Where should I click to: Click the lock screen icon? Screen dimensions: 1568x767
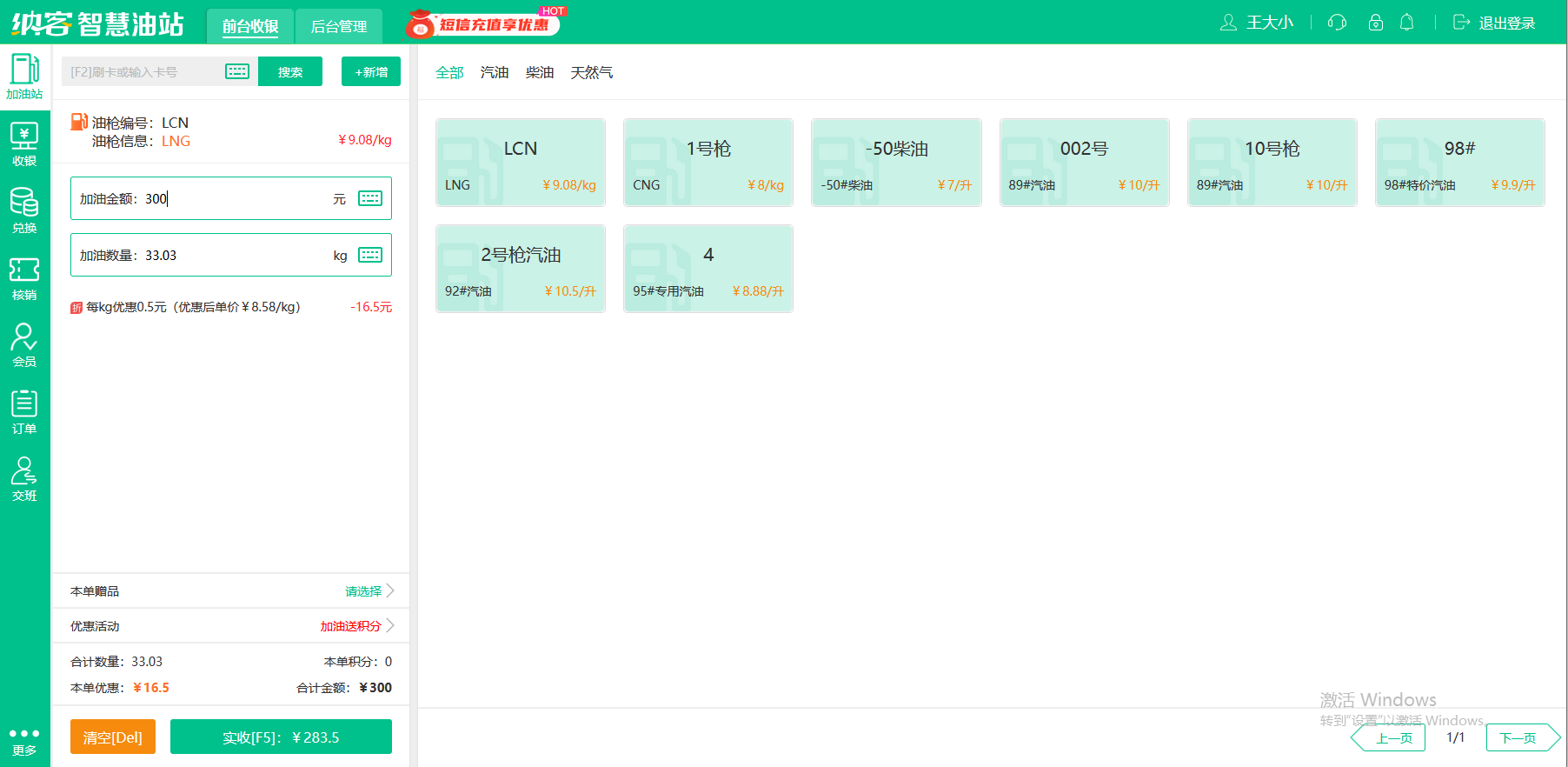tap(1375, 23)
